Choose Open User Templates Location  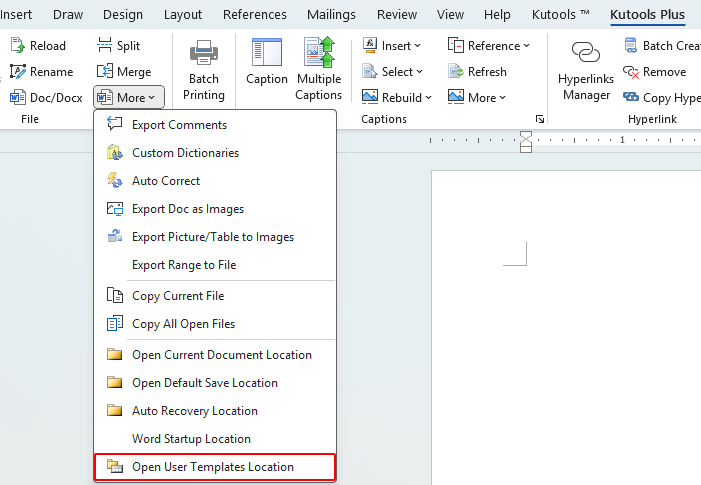pyautogui.click(x=213, y=467)
